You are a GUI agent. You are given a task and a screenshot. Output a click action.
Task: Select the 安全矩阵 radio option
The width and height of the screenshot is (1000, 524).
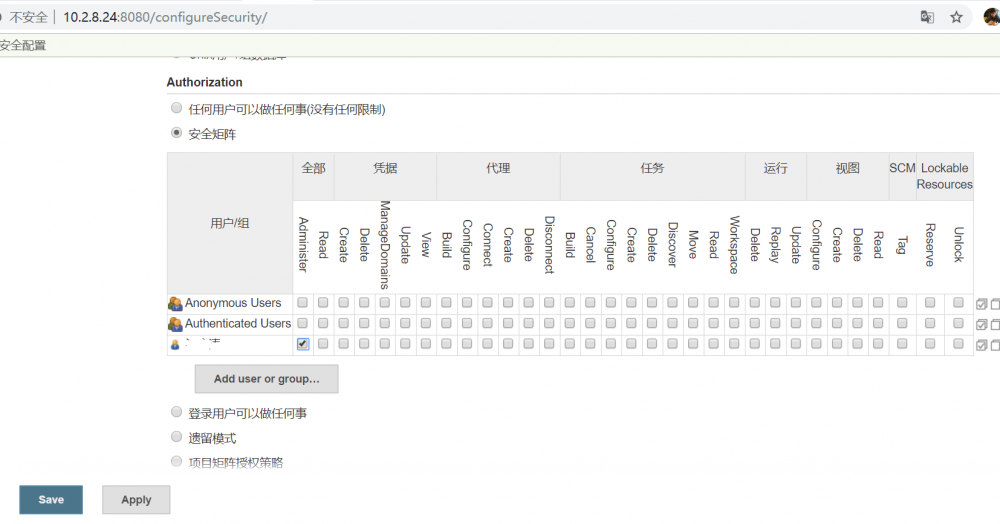[x=177, y=133]
